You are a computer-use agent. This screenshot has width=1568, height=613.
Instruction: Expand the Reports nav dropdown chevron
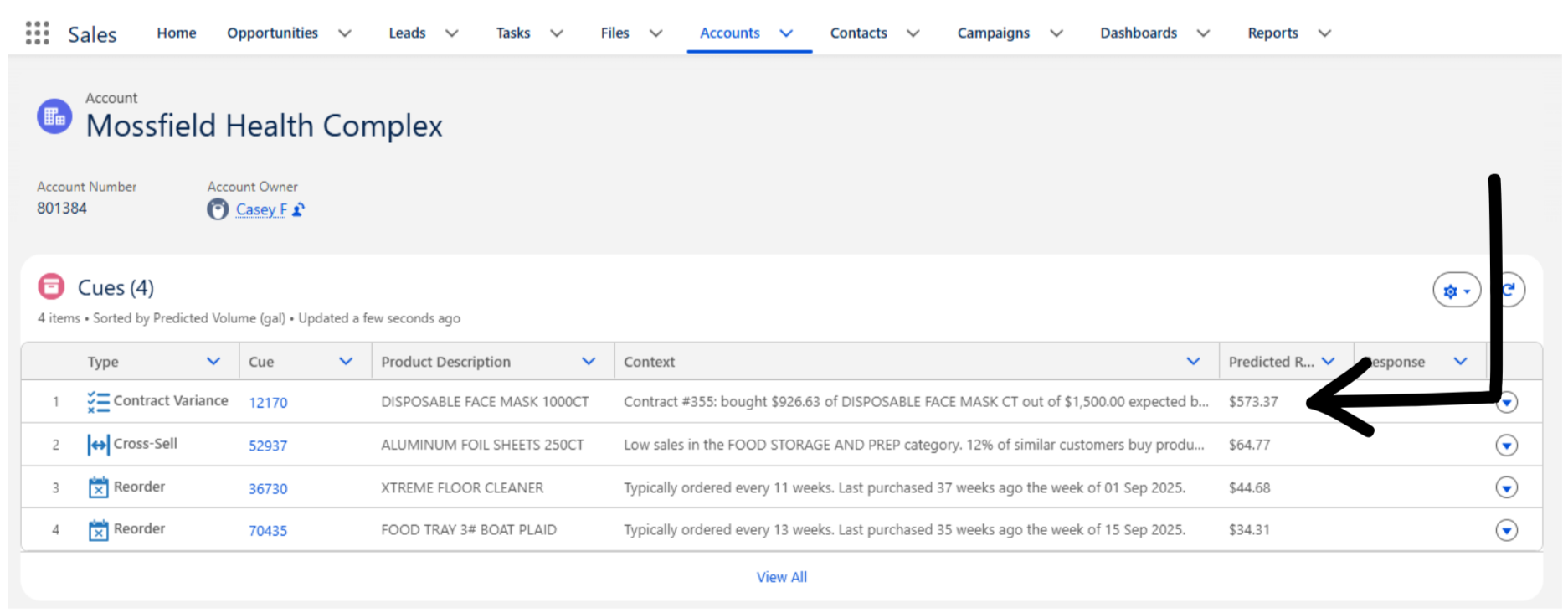tap(1324, 33)
